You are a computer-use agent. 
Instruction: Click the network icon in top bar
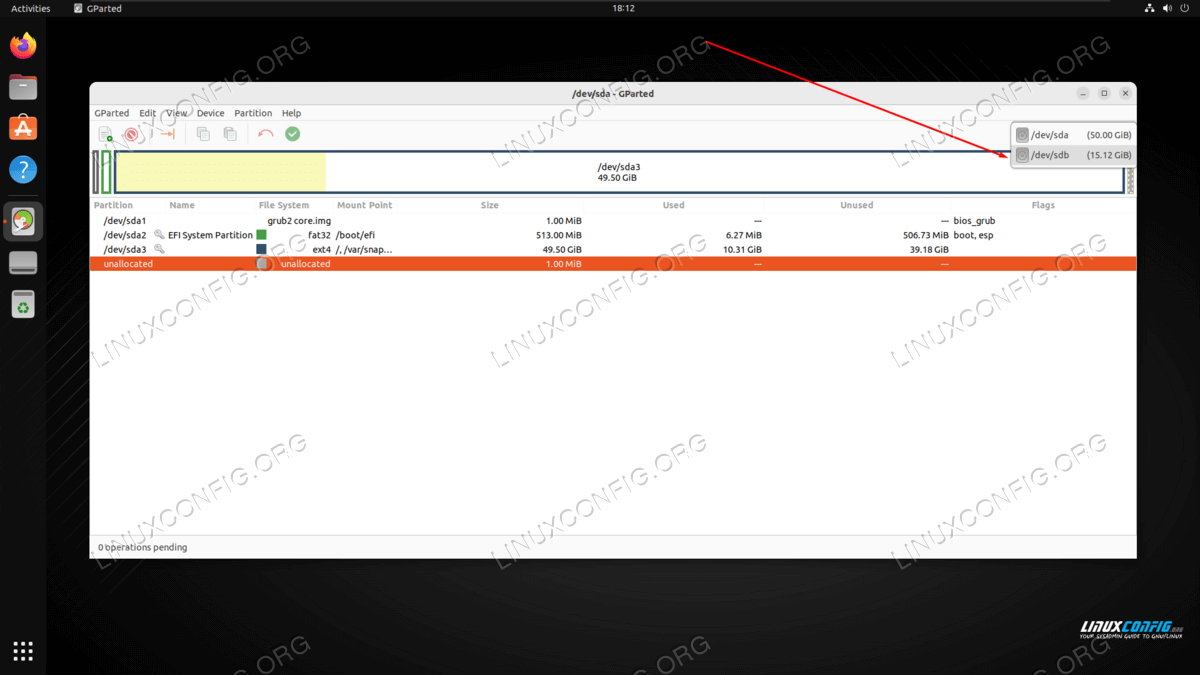(x=1149, y=8)
